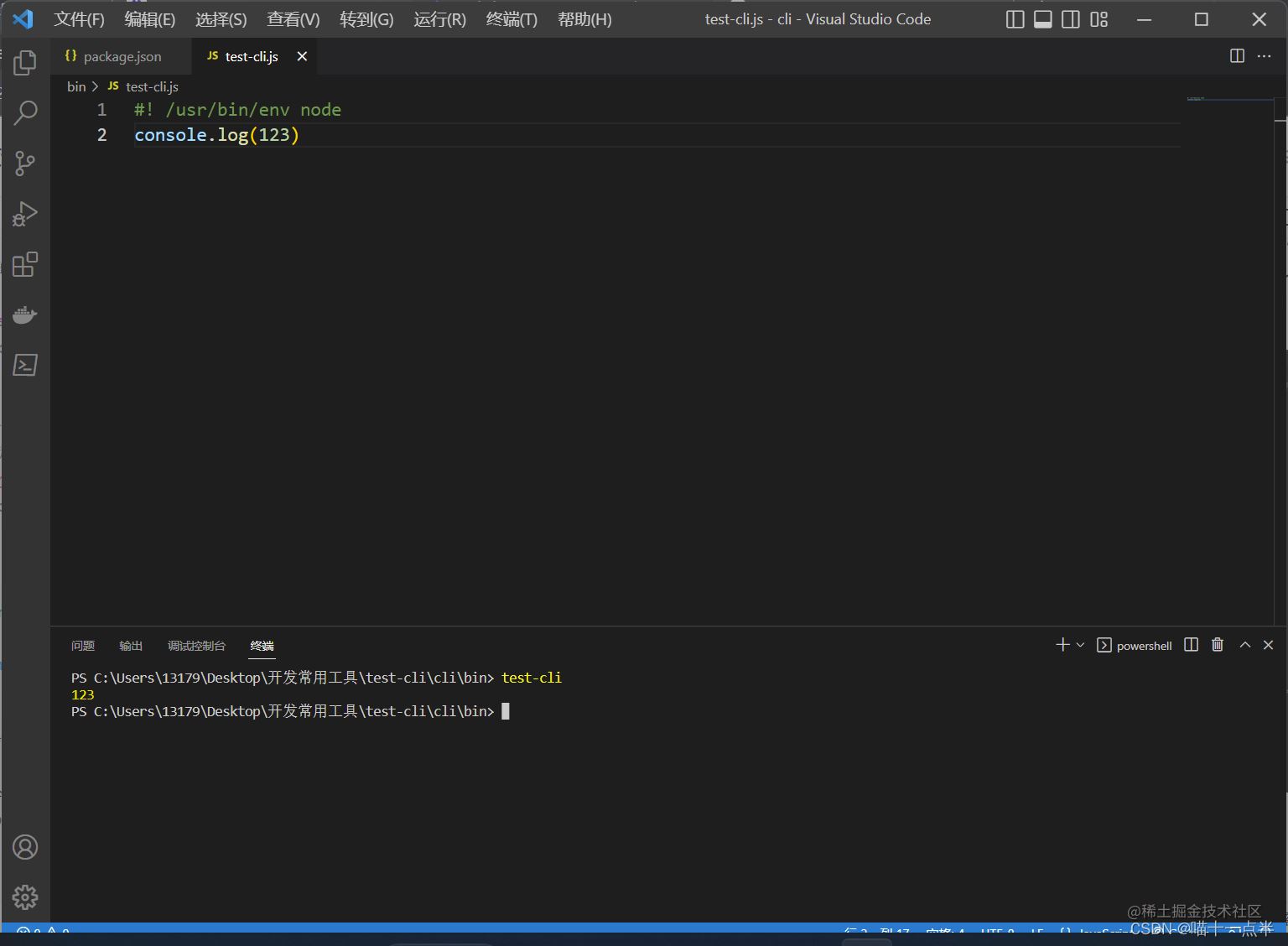Screen dimensions: 1288x946
Task: Open the Extensions view
Action: click(25, 264)
